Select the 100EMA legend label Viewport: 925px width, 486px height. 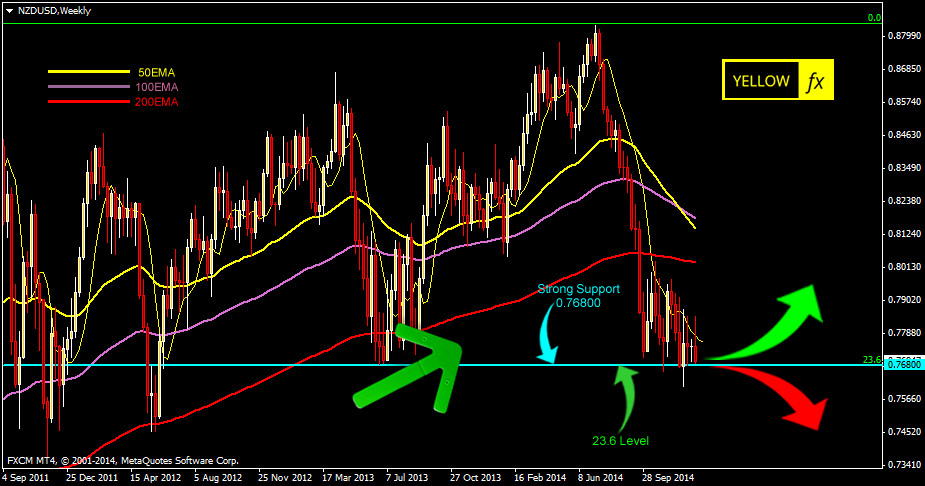pos(157,87)
